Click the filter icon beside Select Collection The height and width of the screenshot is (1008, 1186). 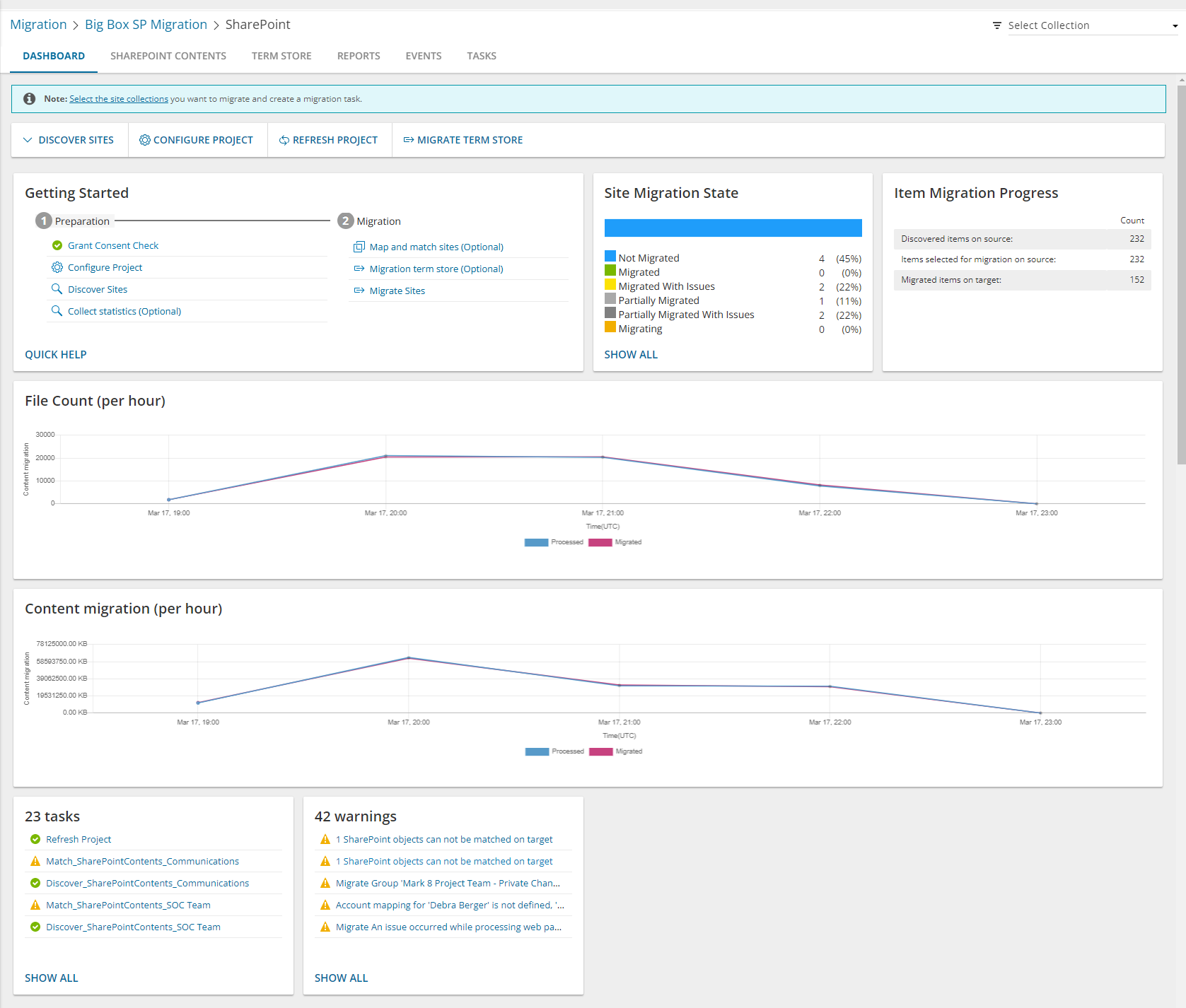click(996, 25)
